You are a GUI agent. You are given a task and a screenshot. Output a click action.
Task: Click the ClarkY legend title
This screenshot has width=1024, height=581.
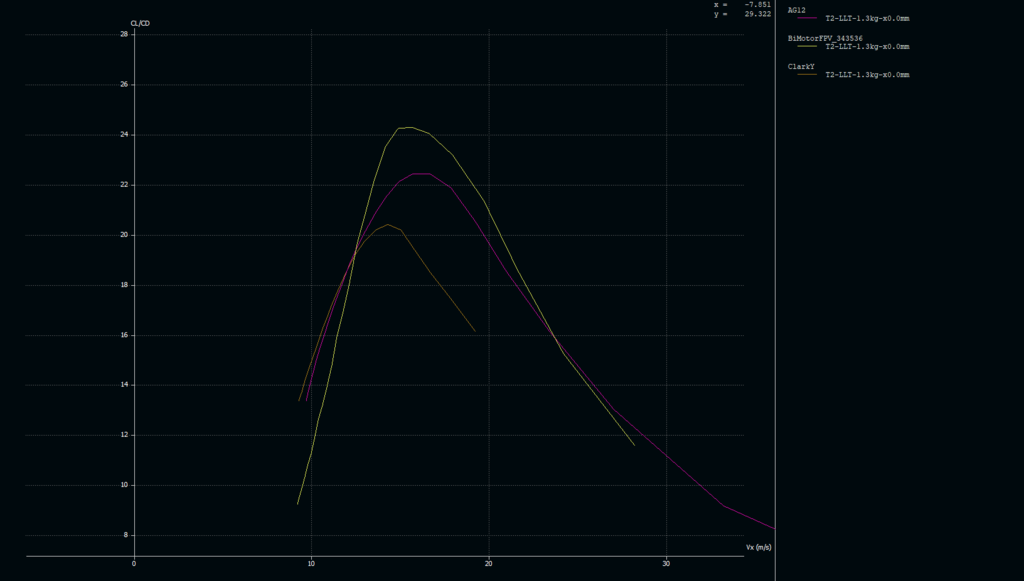point(801,66)
